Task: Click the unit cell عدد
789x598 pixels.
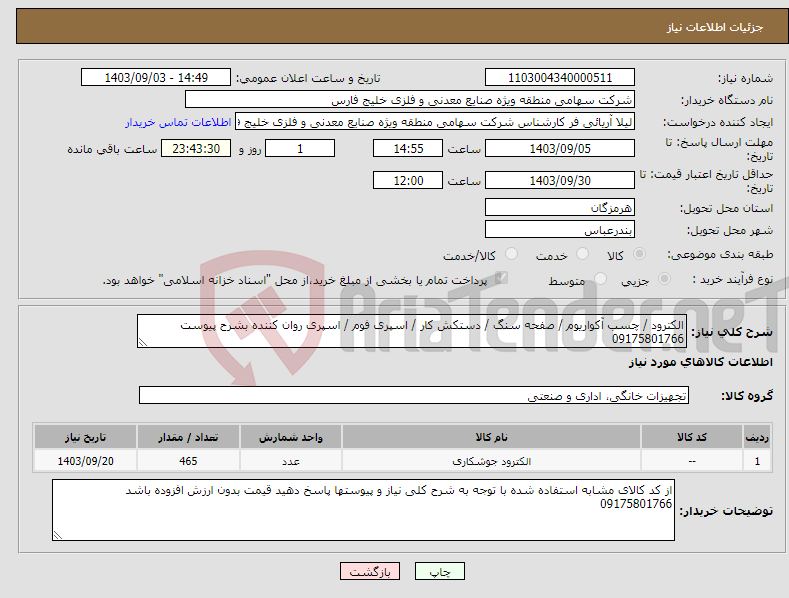Action: tap(291, 461)
